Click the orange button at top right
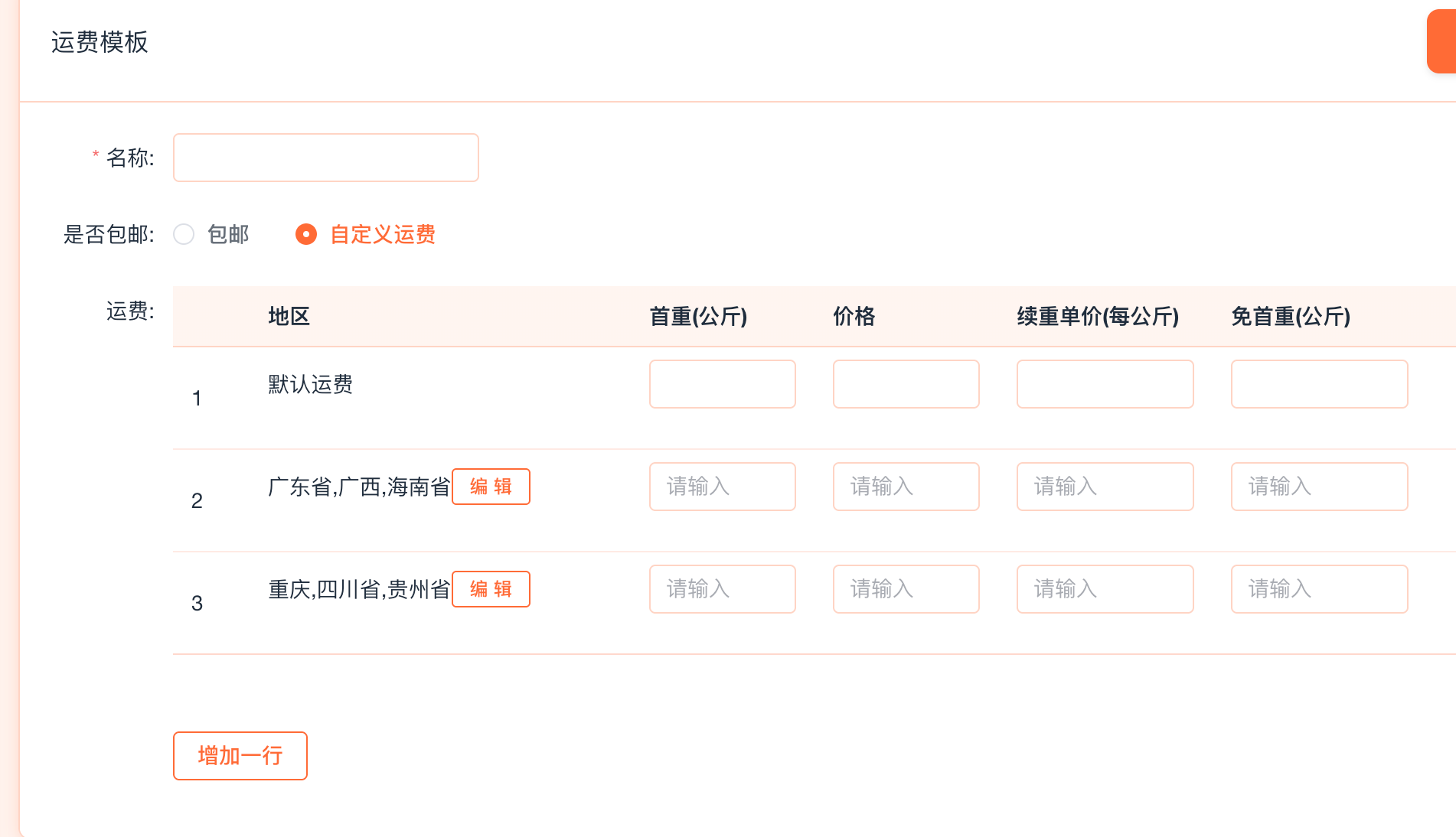The height and width of the screenshot is (837, 1456). click(1442, 42)
